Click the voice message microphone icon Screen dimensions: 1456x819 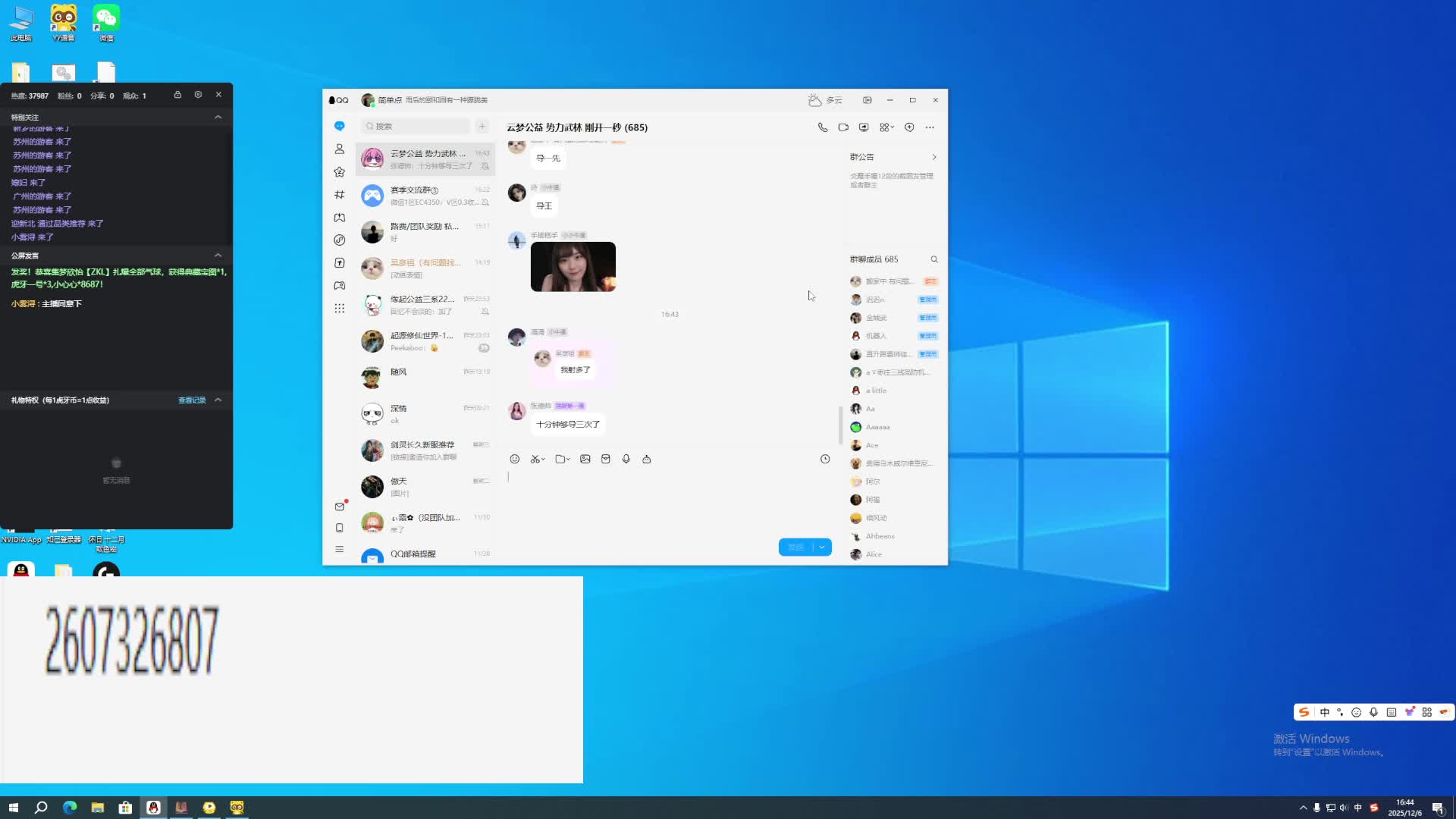[626, 459]
